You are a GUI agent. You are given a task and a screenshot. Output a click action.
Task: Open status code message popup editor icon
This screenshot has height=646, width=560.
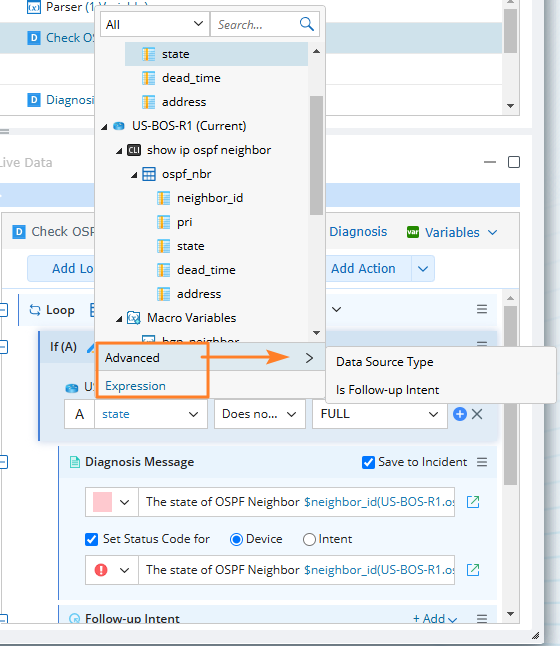click(x=473, y=570)
